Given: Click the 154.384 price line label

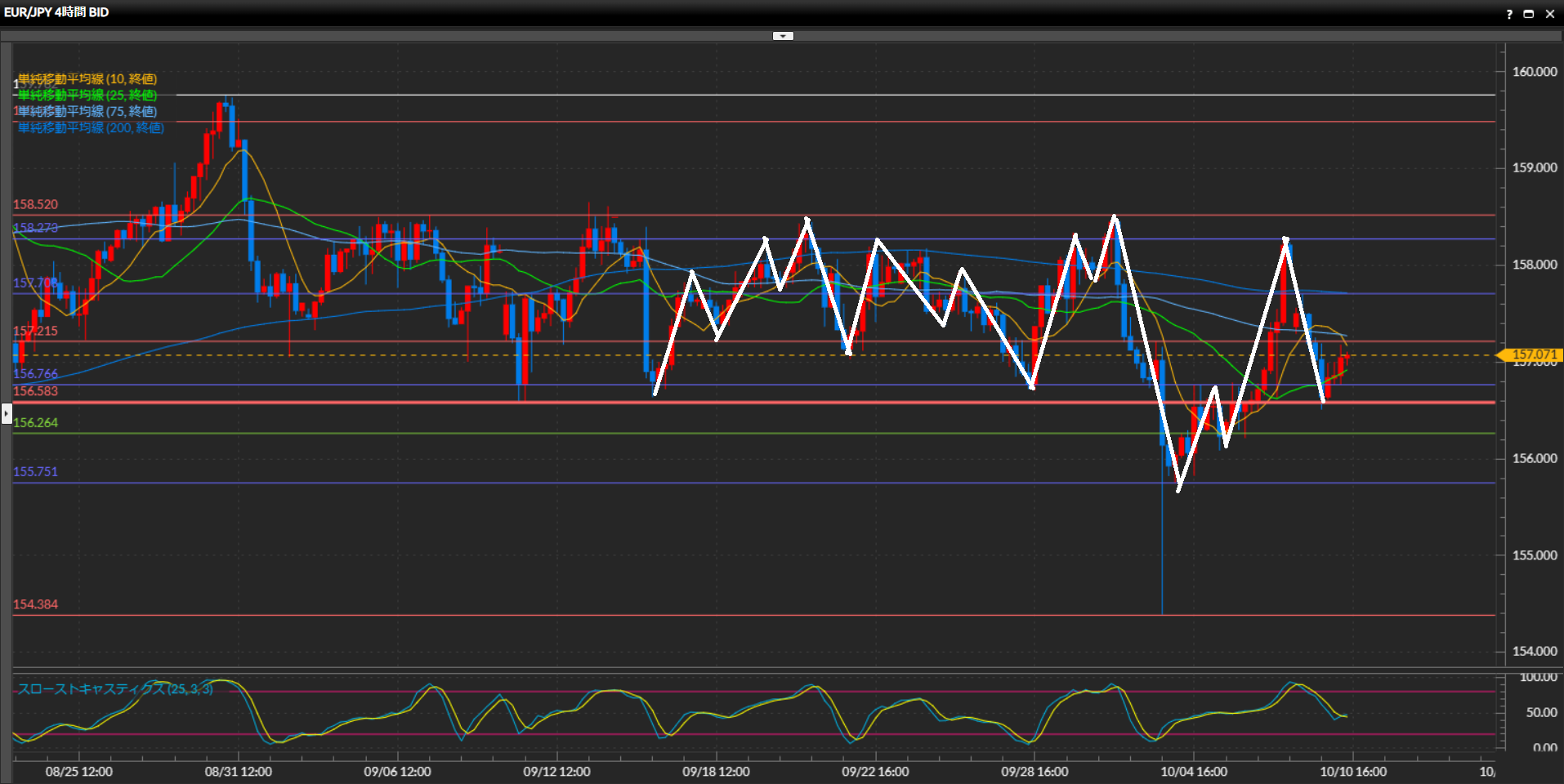Looking at the screenshot, I should pyautogui.click(x=35, y=605).
